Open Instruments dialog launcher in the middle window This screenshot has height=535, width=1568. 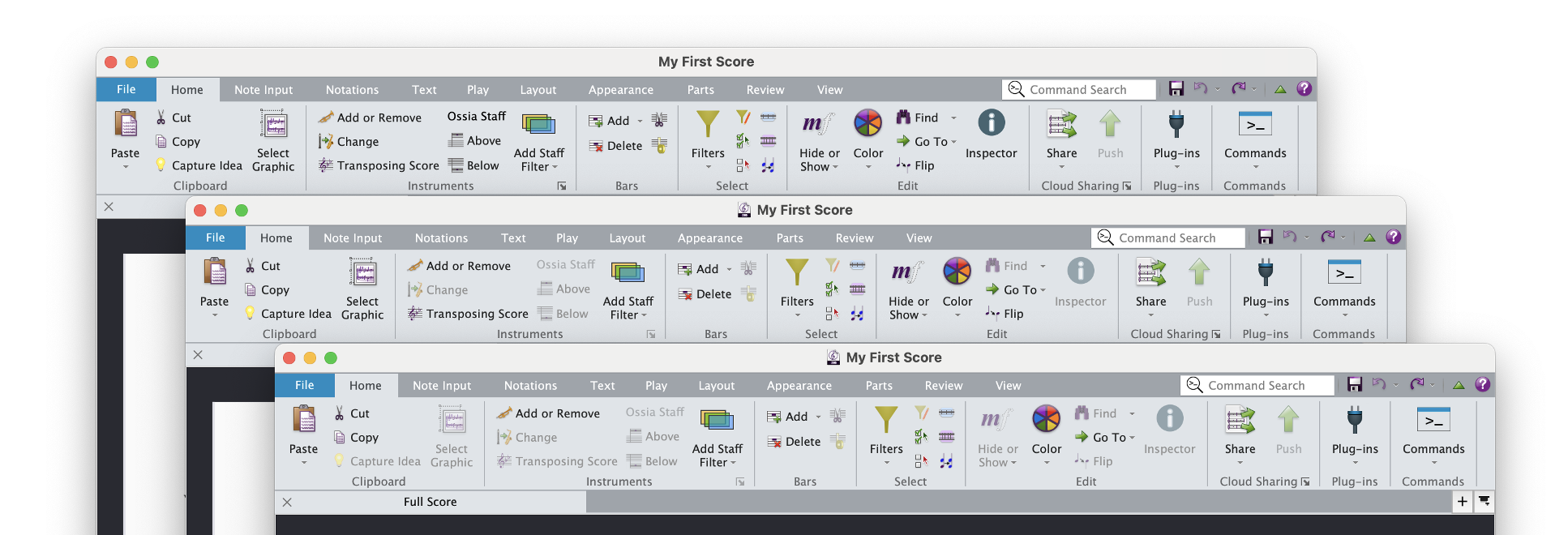coord(650,334)
